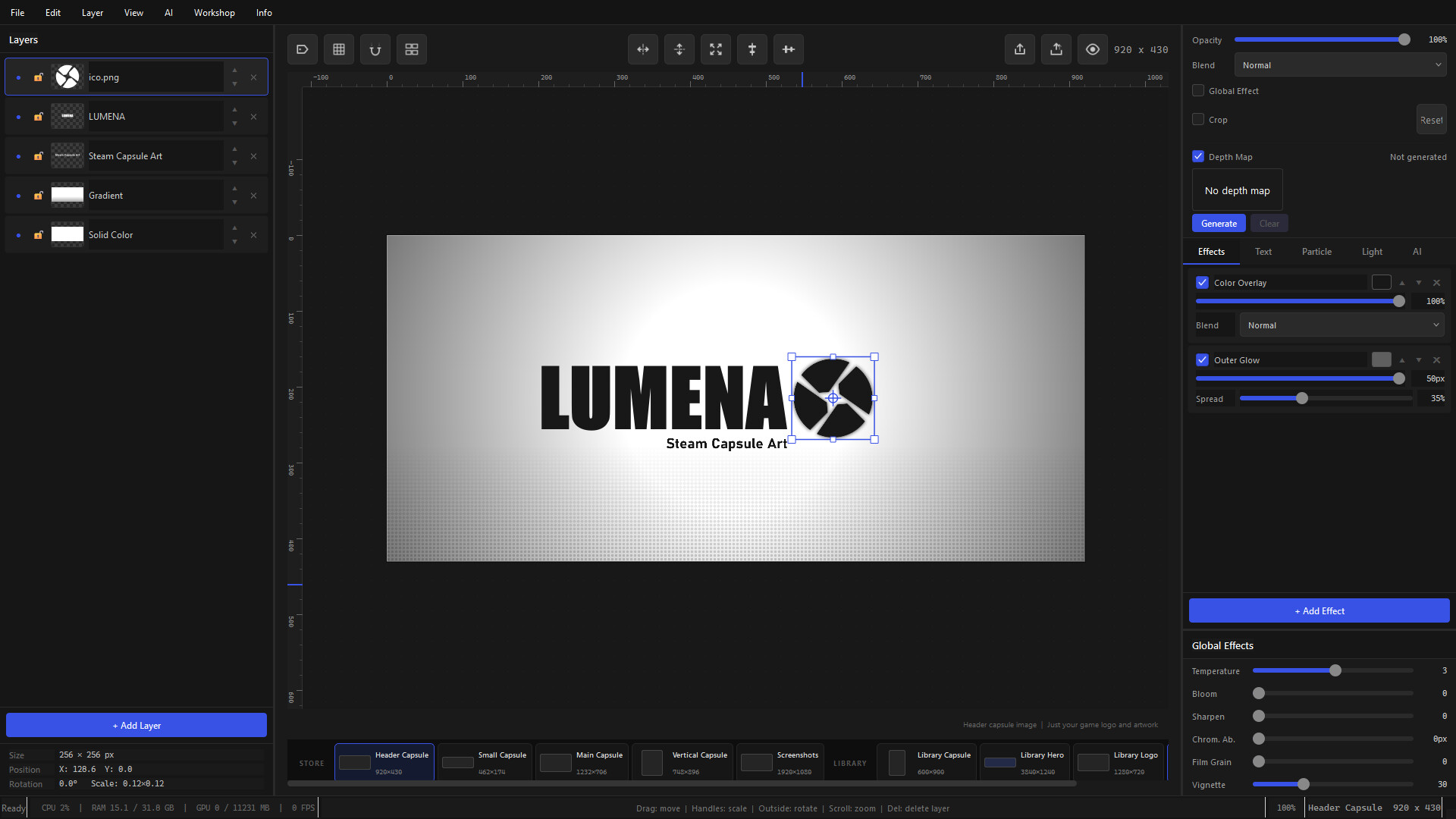Select the layout panels icon in the toolbar

pyautogui.click(x=412, y=49)
